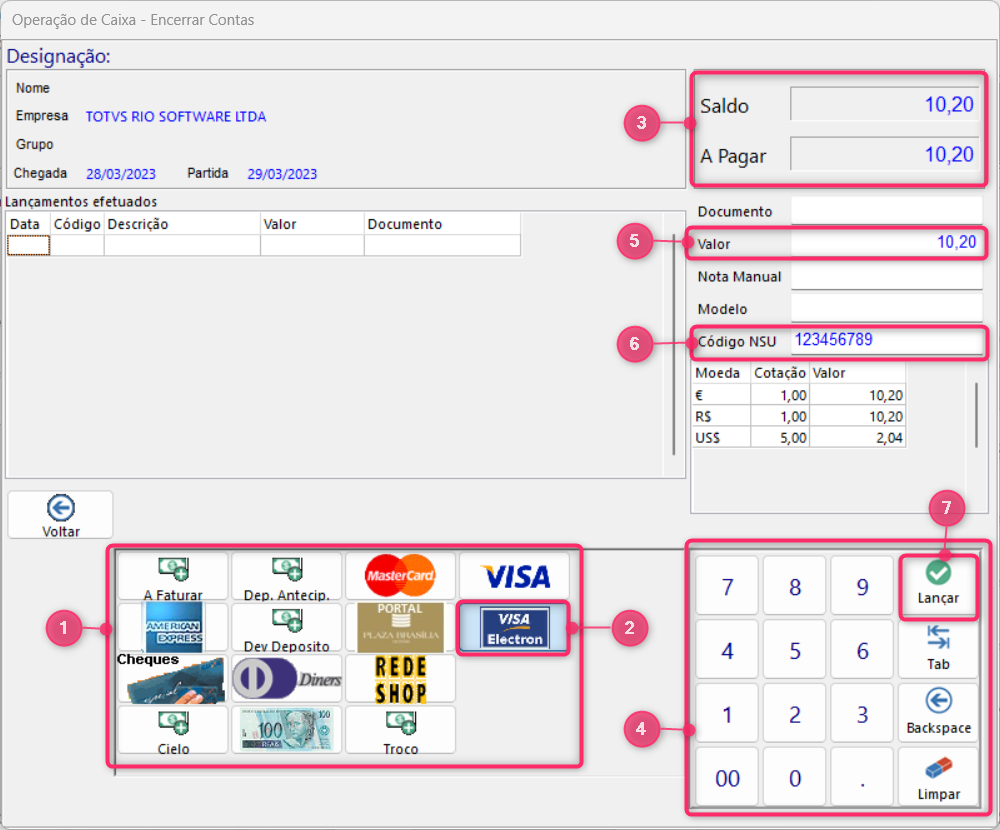Image resolution: width=1000 pixels, height=830 pixels.
Task: Tap keypad digit 3
Action: tap(862, 714)
